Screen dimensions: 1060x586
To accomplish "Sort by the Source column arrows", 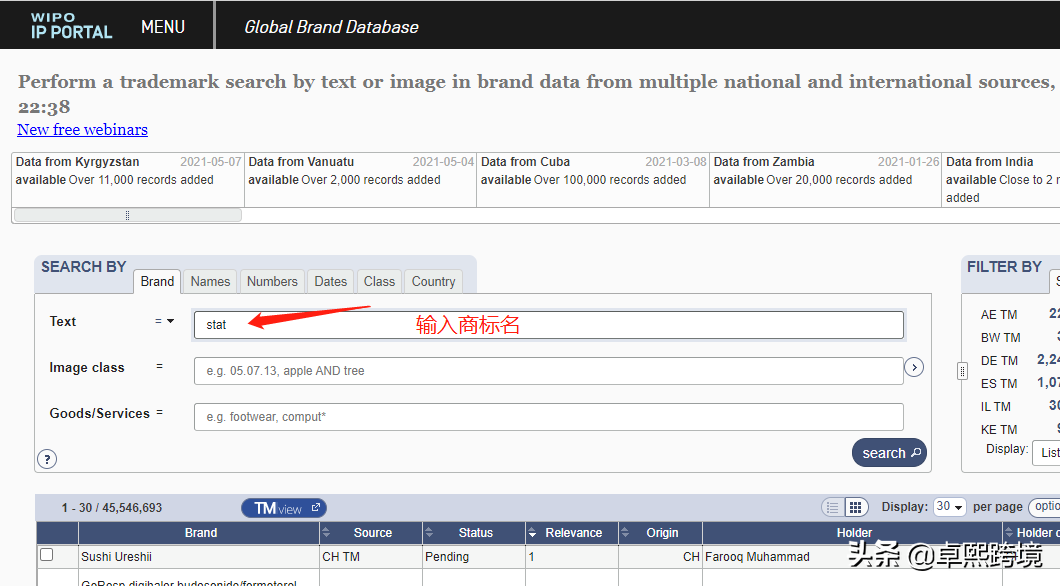I will 428,533.
